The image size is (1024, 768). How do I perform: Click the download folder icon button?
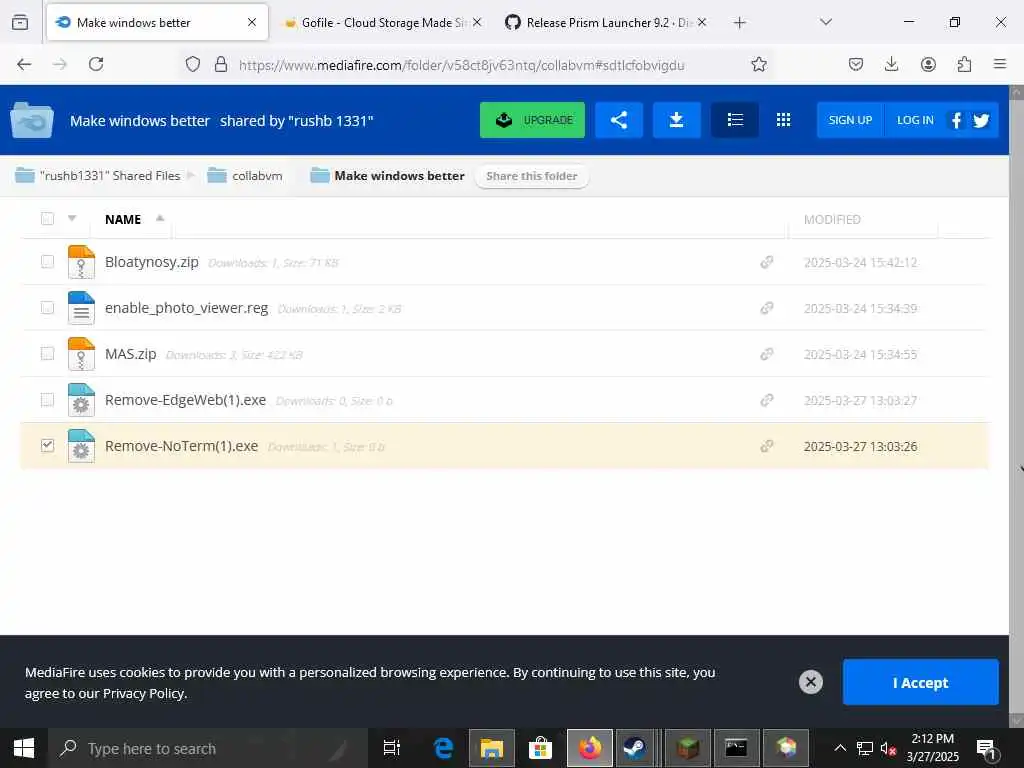point(677,120)
